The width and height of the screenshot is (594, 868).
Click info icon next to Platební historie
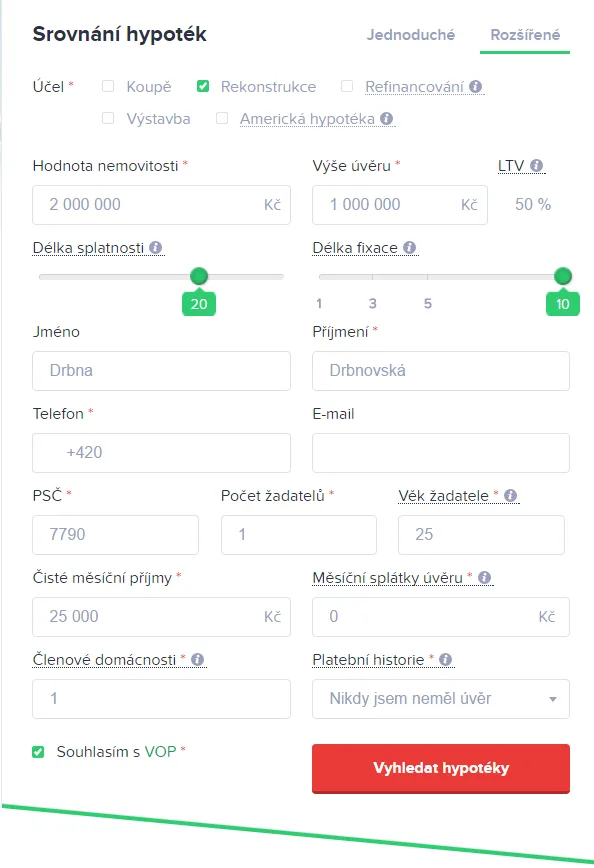(446, 659)
